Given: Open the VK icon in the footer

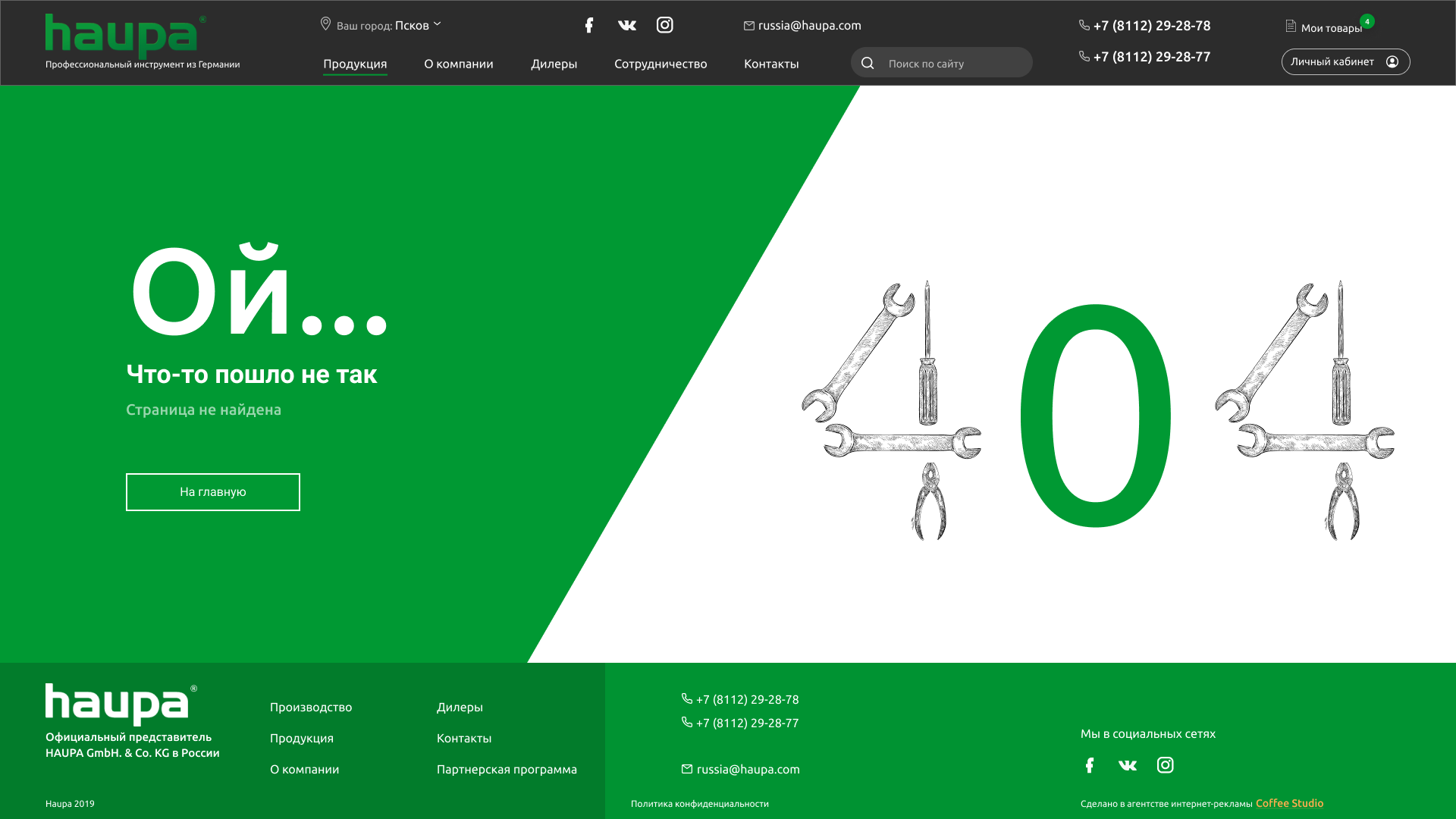Looking at the screenshot, I should point(1128,765).
